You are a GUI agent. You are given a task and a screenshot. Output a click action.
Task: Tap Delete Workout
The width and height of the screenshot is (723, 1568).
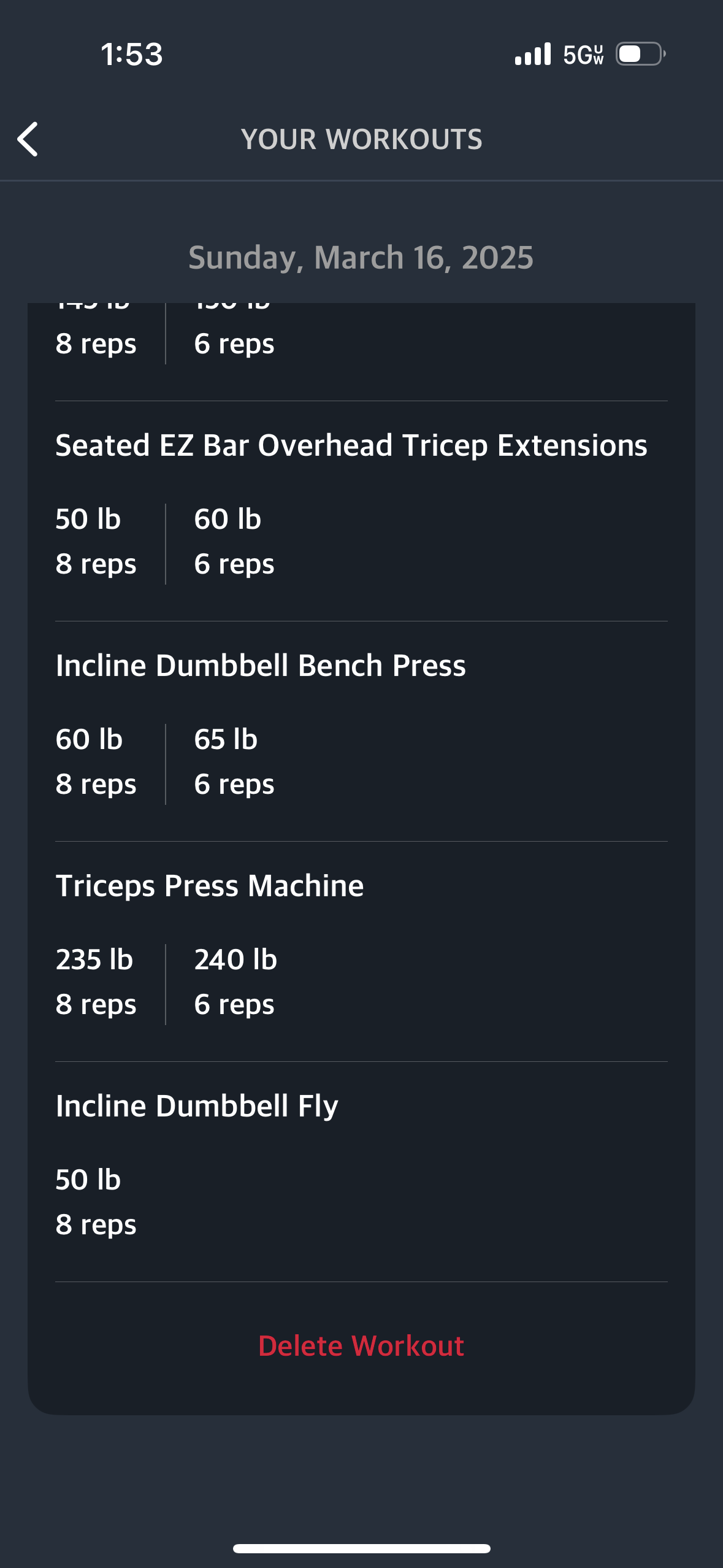click(x=361, y=1346)
